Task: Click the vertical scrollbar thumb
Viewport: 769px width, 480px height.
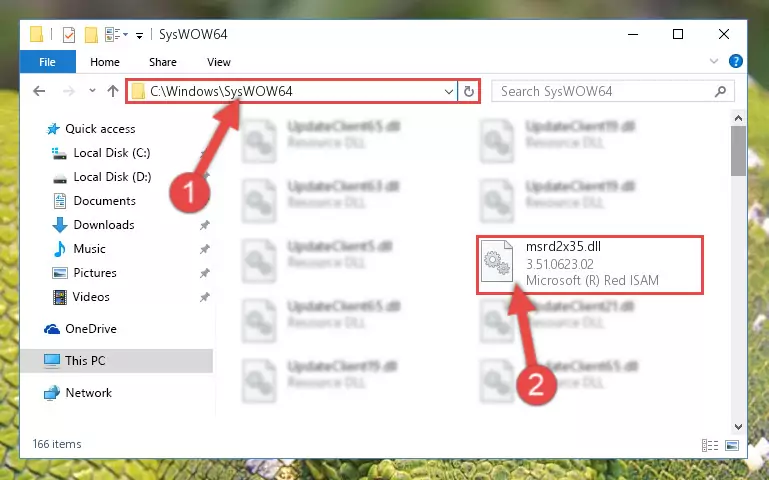Action: click(x=738, y=151)
